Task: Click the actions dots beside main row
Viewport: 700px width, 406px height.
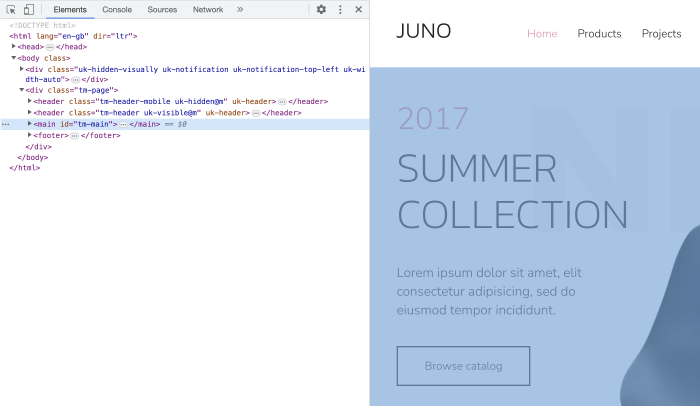Action: 6,124
